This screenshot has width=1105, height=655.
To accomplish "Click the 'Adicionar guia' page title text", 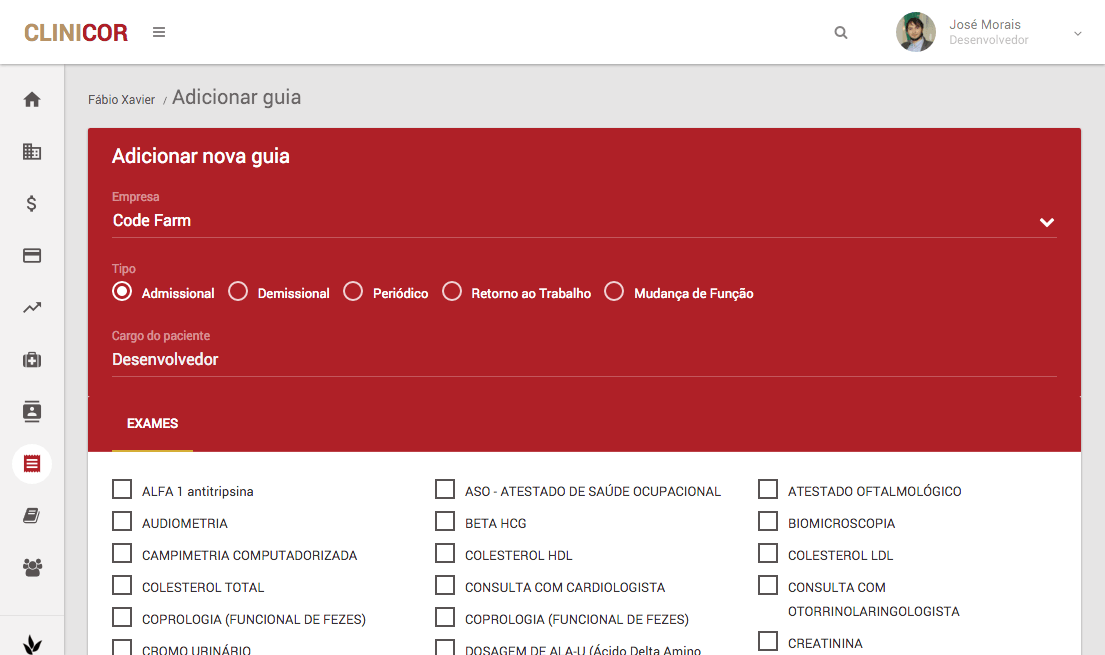I will [236, 97].
